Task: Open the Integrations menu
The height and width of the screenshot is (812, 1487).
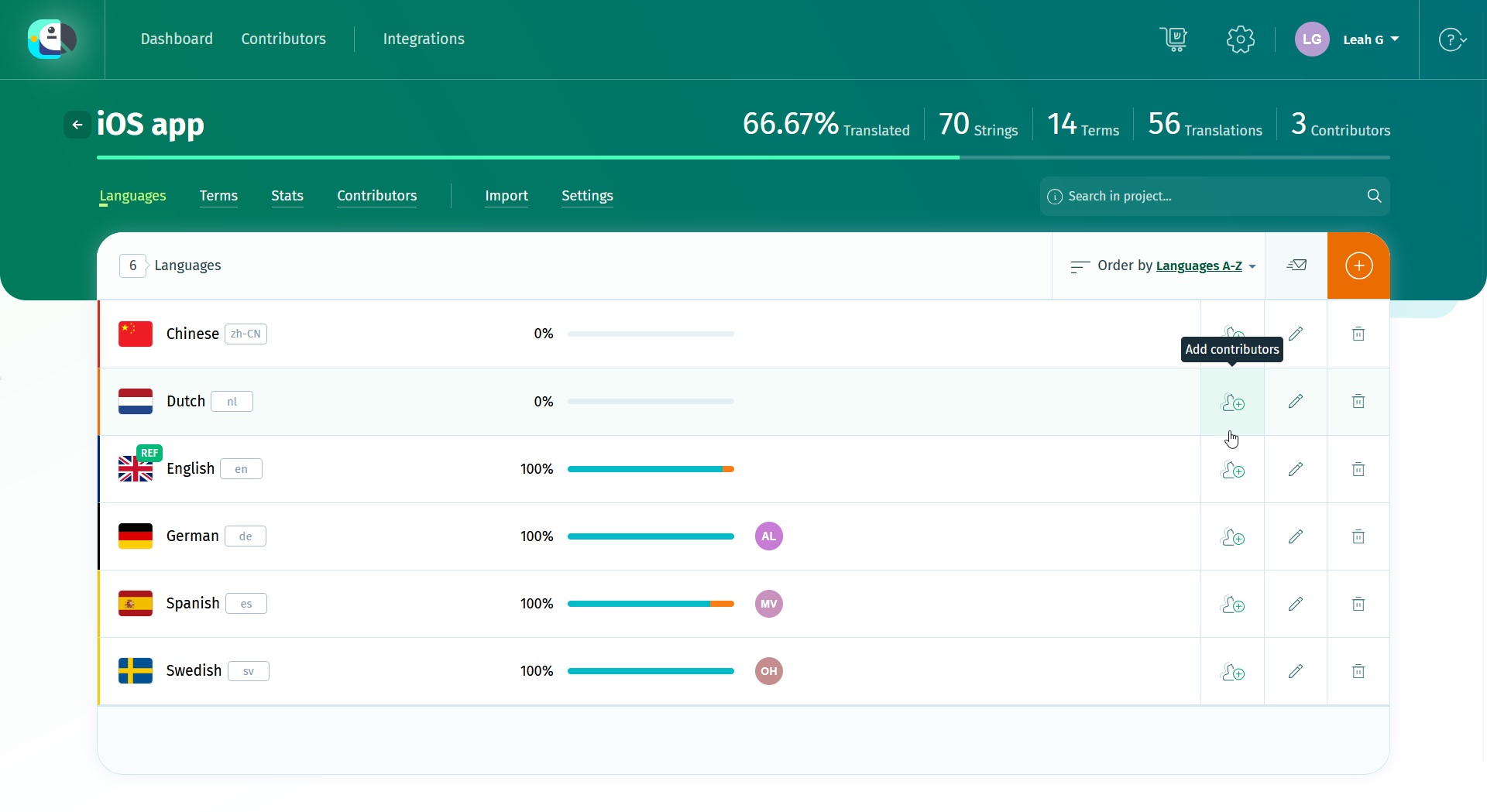Action: pos(424,39)
